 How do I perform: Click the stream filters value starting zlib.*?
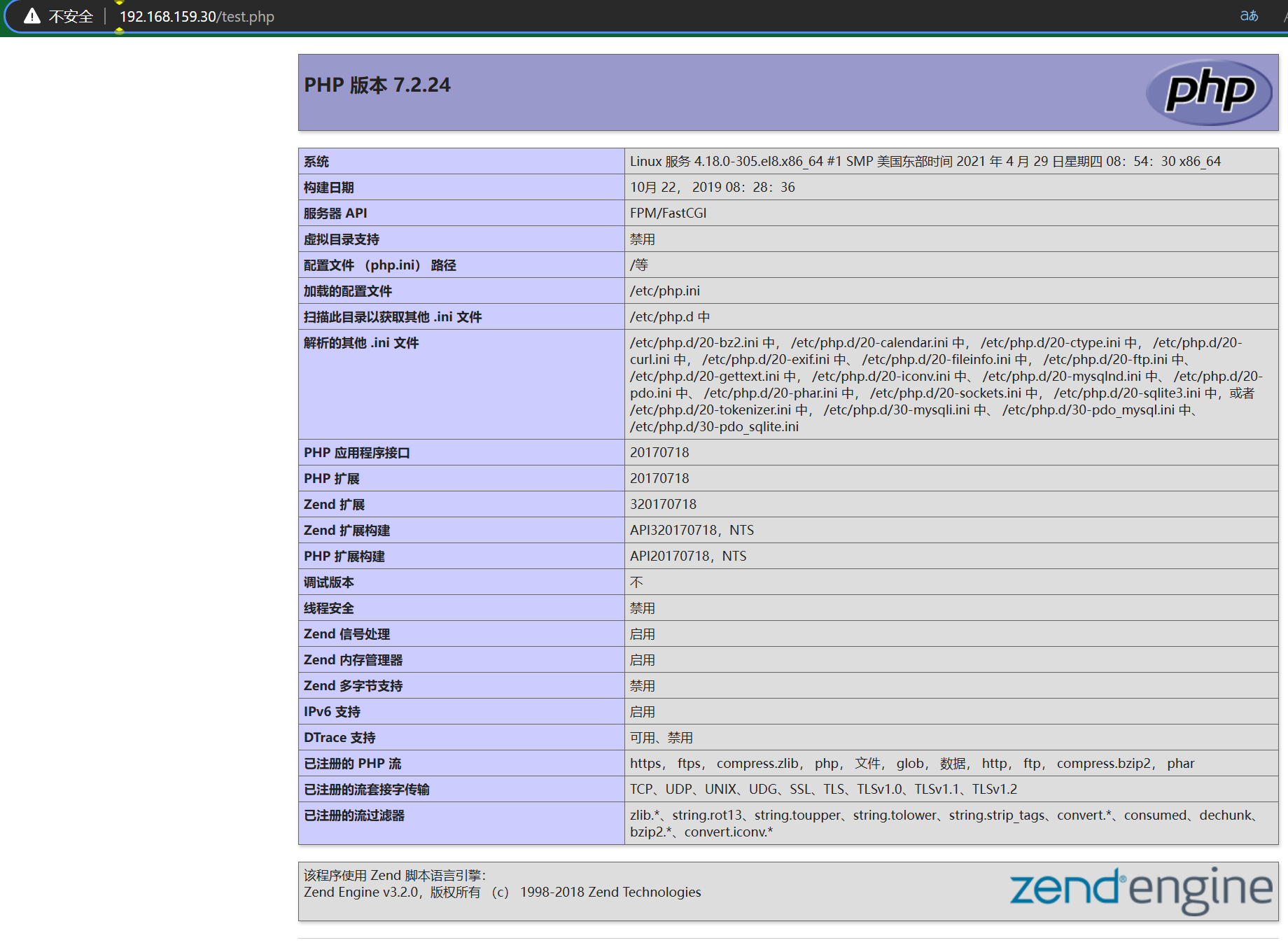coord(946,823)
